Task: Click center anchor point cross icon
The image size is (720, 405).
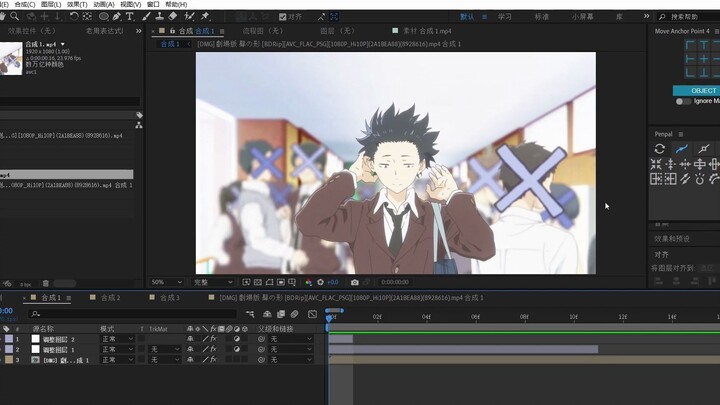Action: click(703, 59)
